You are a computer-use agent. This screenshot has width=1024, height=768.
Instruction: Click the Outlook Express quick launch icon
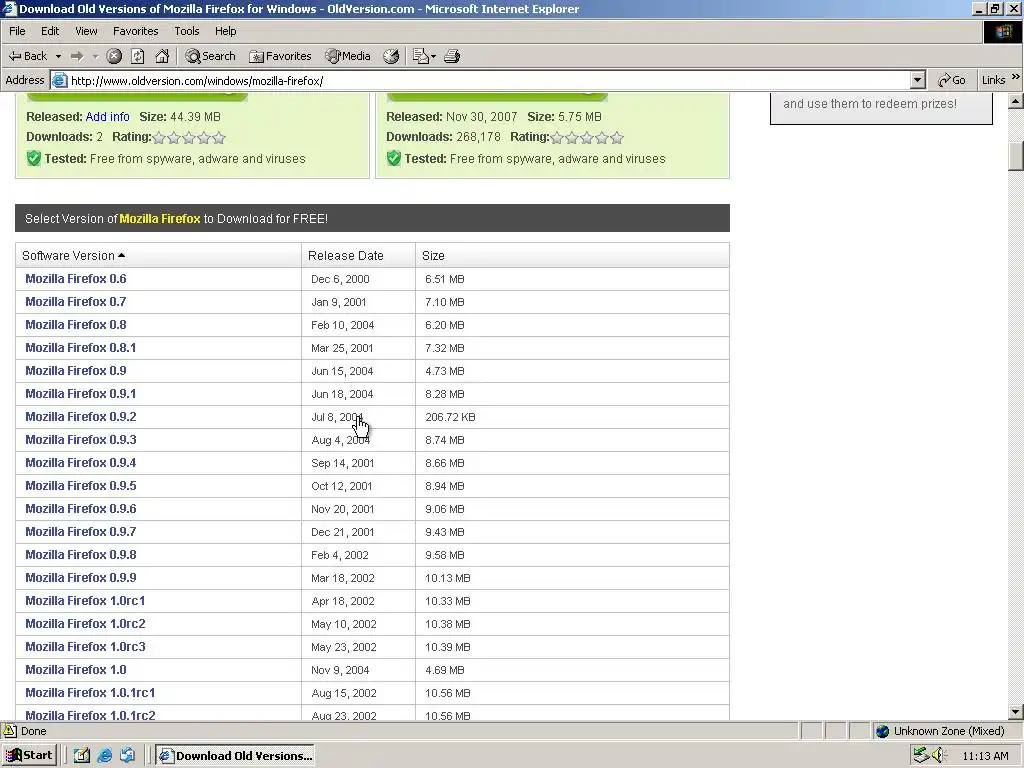127,756
